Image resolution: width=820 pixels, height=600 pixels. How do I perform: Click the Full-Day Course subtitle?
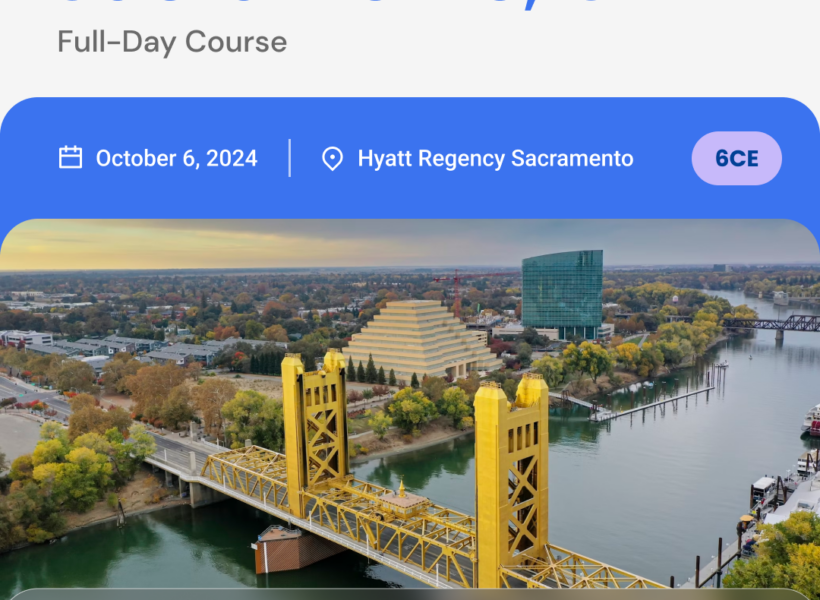[172, 42]
